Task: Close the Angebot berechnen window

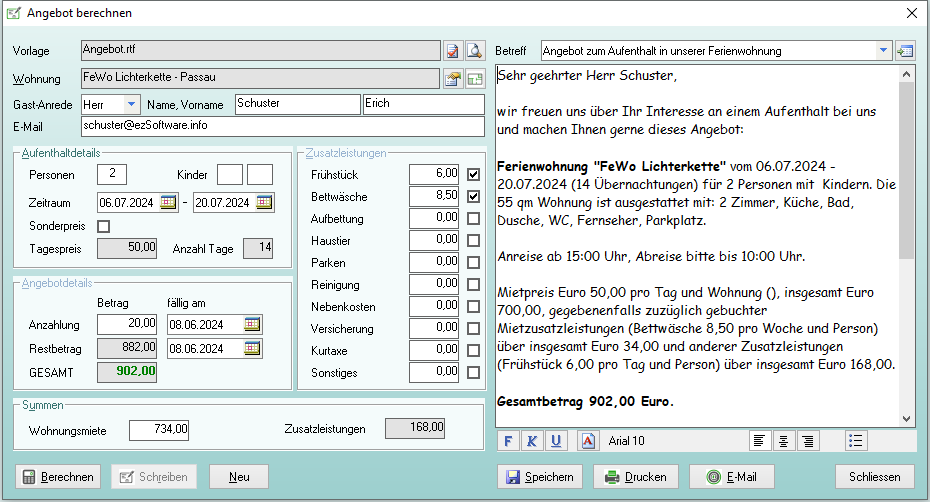Action: [x=912, y=13]
